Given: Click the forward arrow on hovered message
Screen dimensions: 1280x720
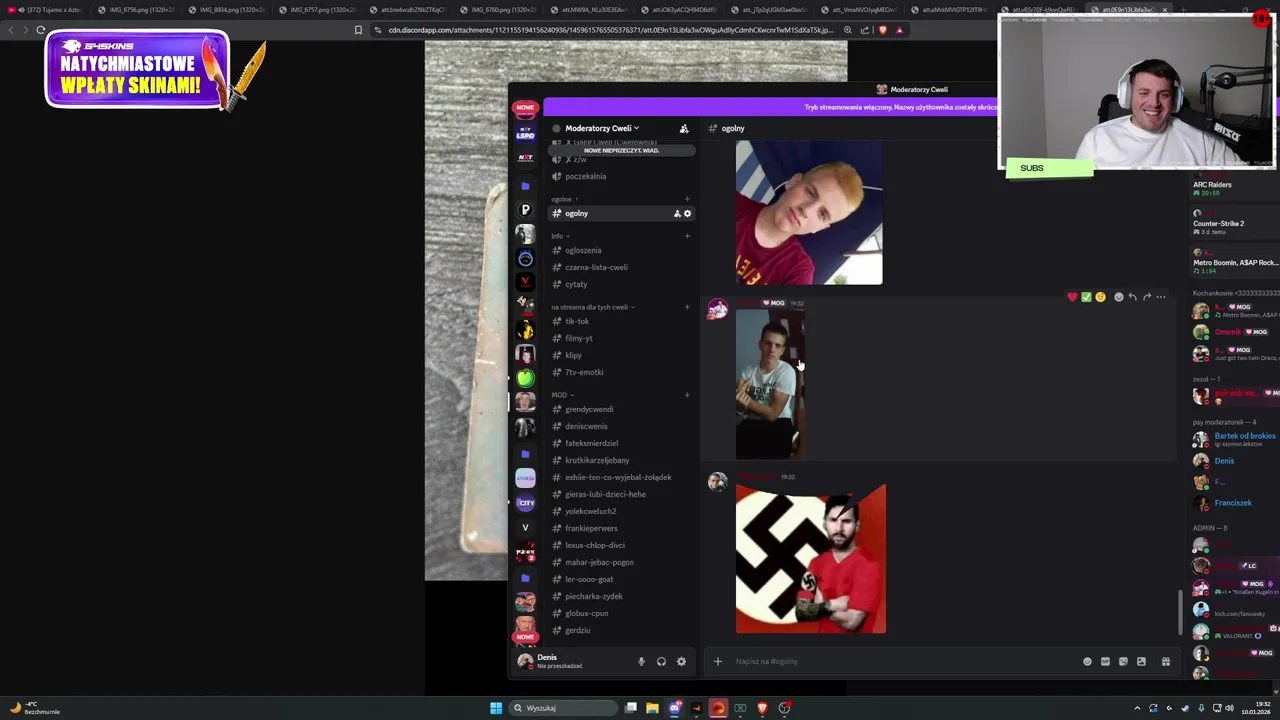Looking at the screenshot, I should coord(1147,297).
